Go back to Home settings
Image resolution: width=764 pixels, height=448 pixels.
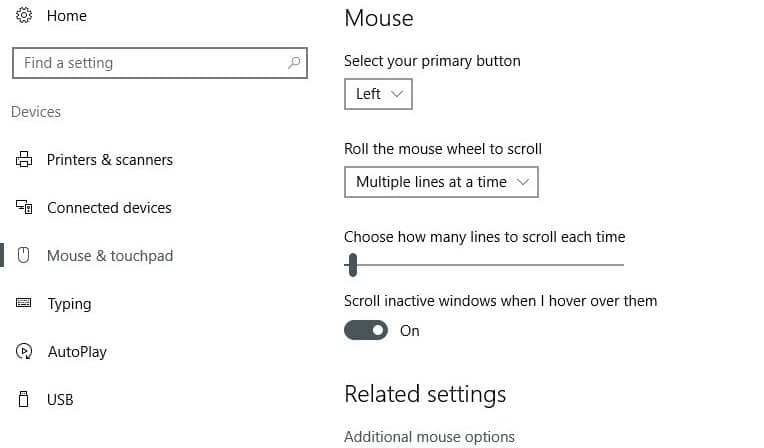coord(66,16)
